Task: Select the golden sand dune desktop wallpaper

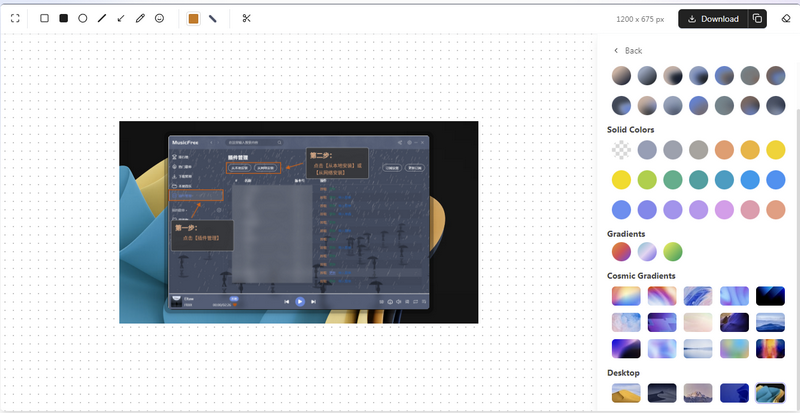Action: (626, 393)
